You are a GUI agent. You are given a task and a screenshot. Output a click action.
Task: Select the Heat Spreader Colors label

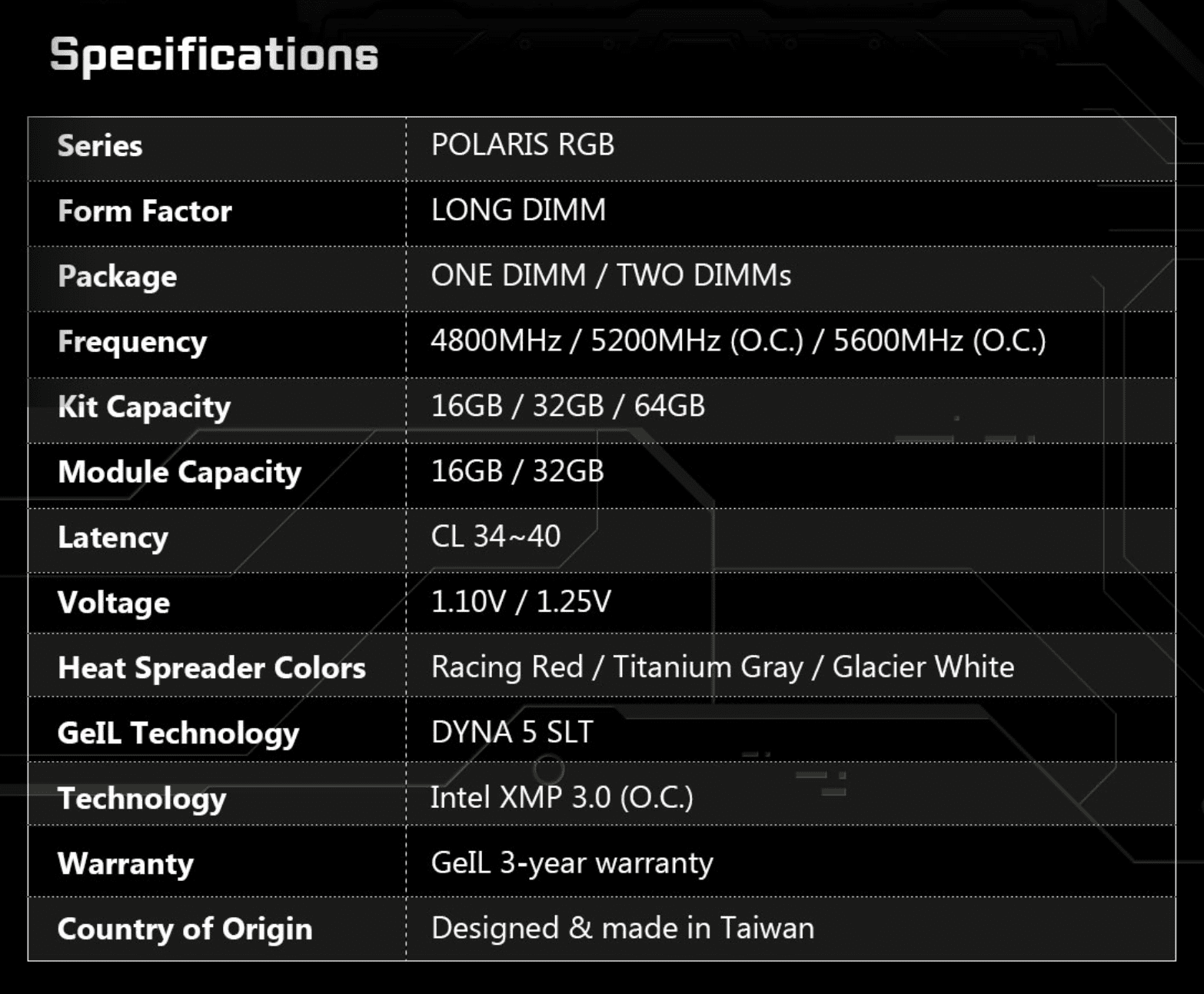pyautogui.click(x=211, y=668)
